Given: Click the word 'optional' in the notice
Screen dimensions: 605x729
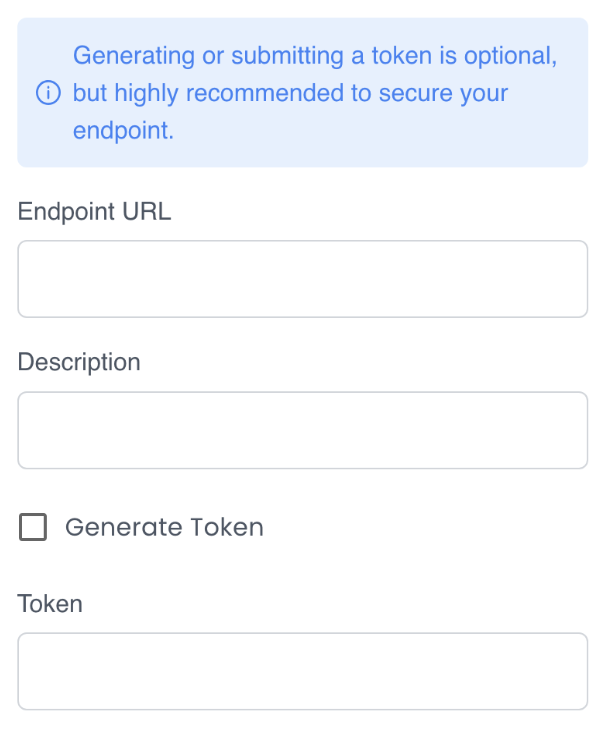Looking at the screenshot, I should [x=513, y=56].
